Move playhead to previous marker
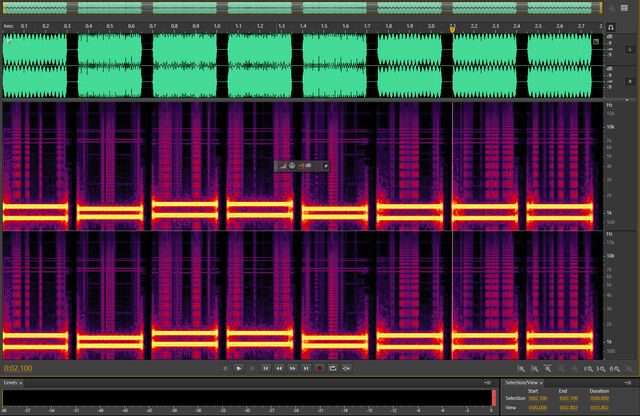The image size is (640, 416). coord(266,368)
